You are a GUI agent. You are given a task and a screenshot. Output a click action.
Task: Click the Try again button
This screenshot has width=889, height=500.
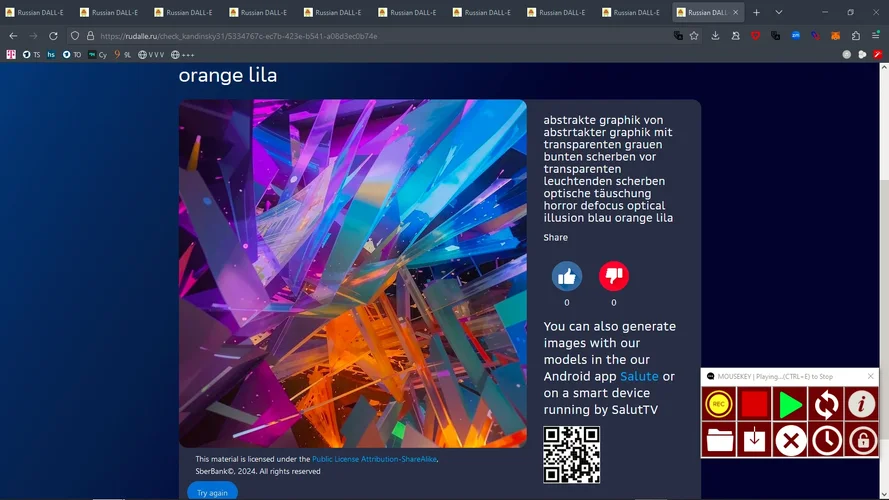212,492
